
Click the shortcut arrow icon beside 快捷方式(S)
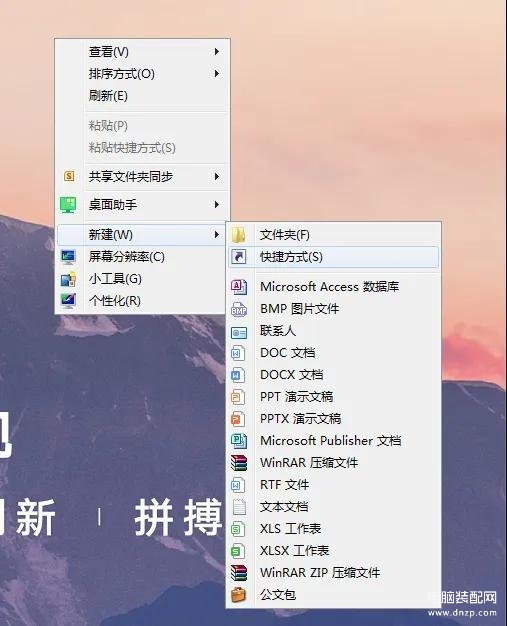click(x=238, y=257)
